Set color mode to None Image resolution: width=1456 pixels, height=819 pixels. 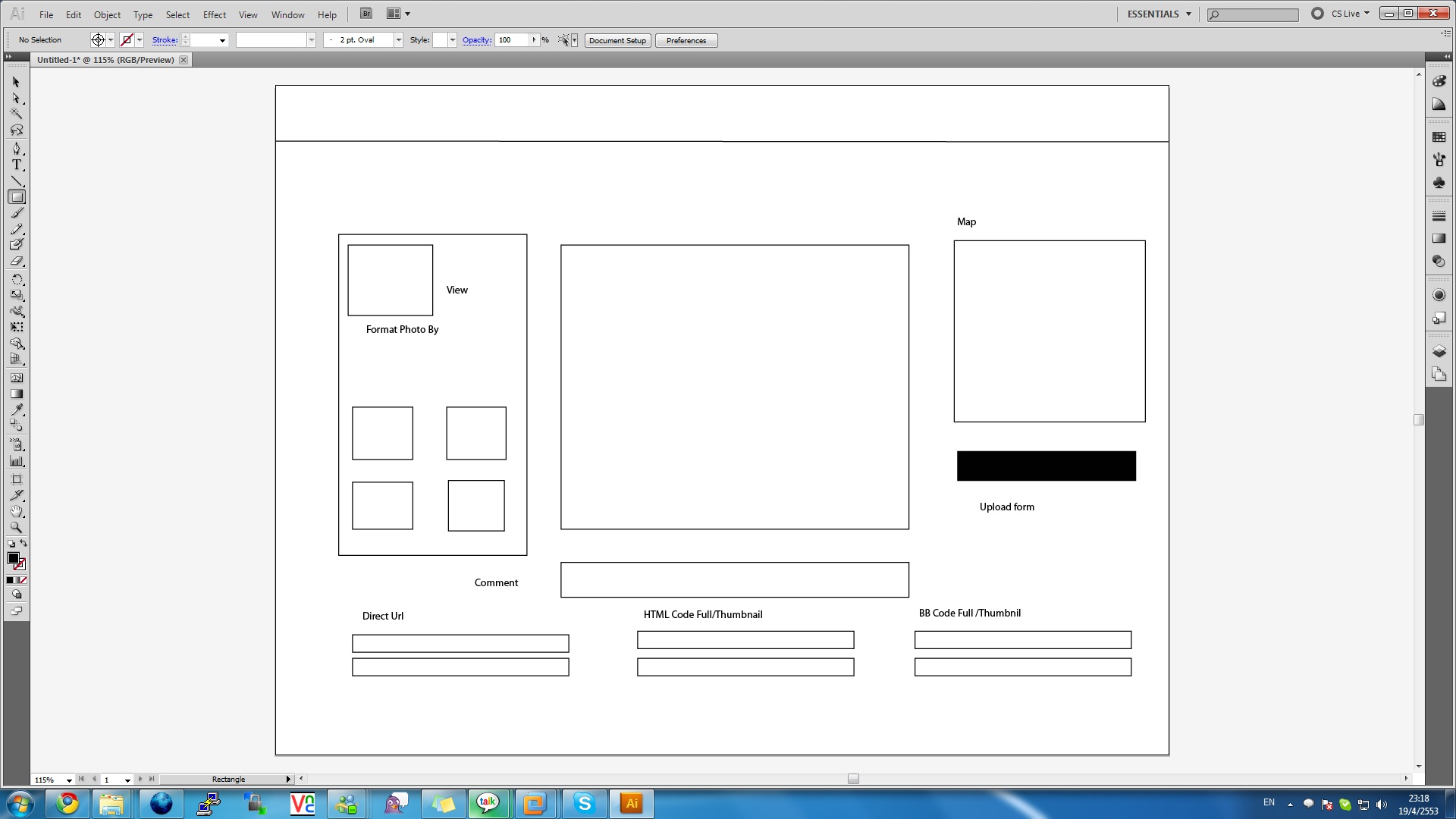coord(24,580)
